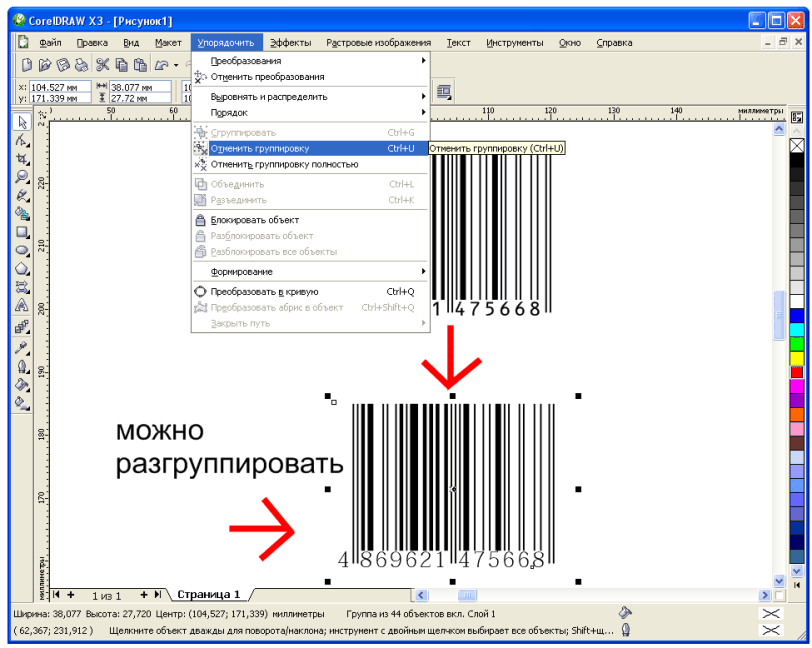The image size is (812, 648).
Task: Select the Text tool
Action: point(22,305)
